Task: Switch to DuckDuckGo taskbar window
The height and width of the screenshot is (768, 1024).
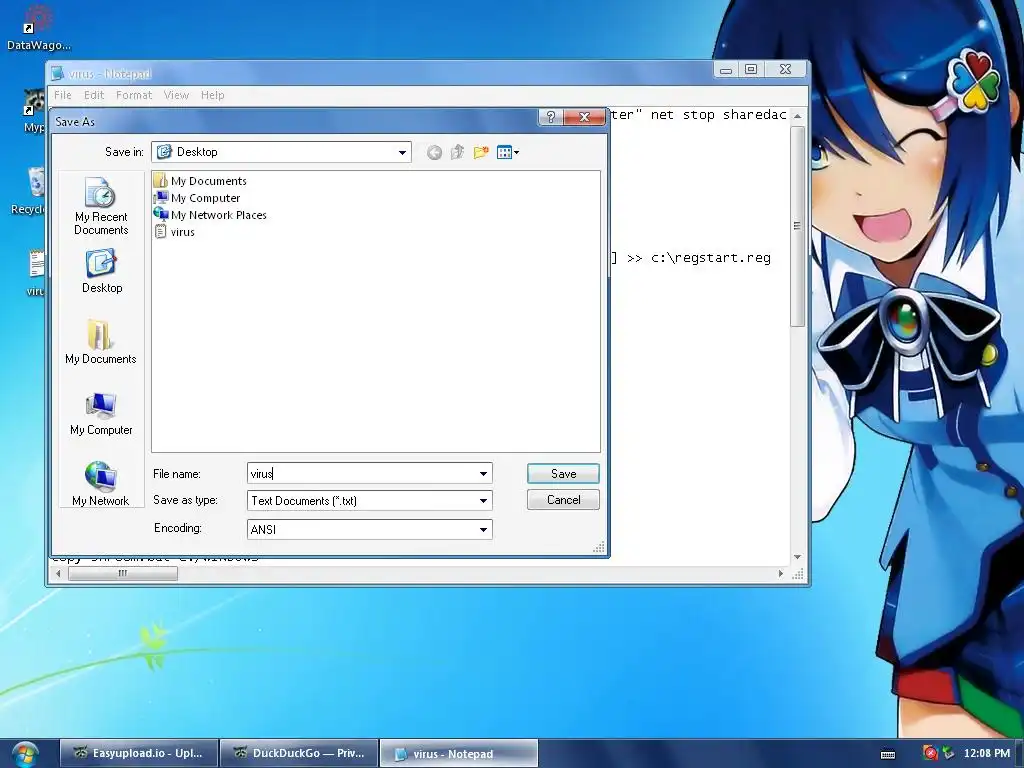Action: pyautogui.click(x=299, y=753)
